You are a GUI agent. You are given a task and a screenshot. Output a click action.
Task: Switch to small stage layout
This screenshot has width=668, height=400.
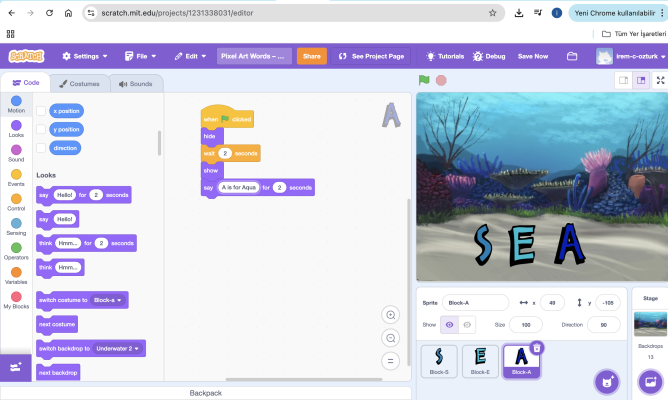[x=623, y=80]
